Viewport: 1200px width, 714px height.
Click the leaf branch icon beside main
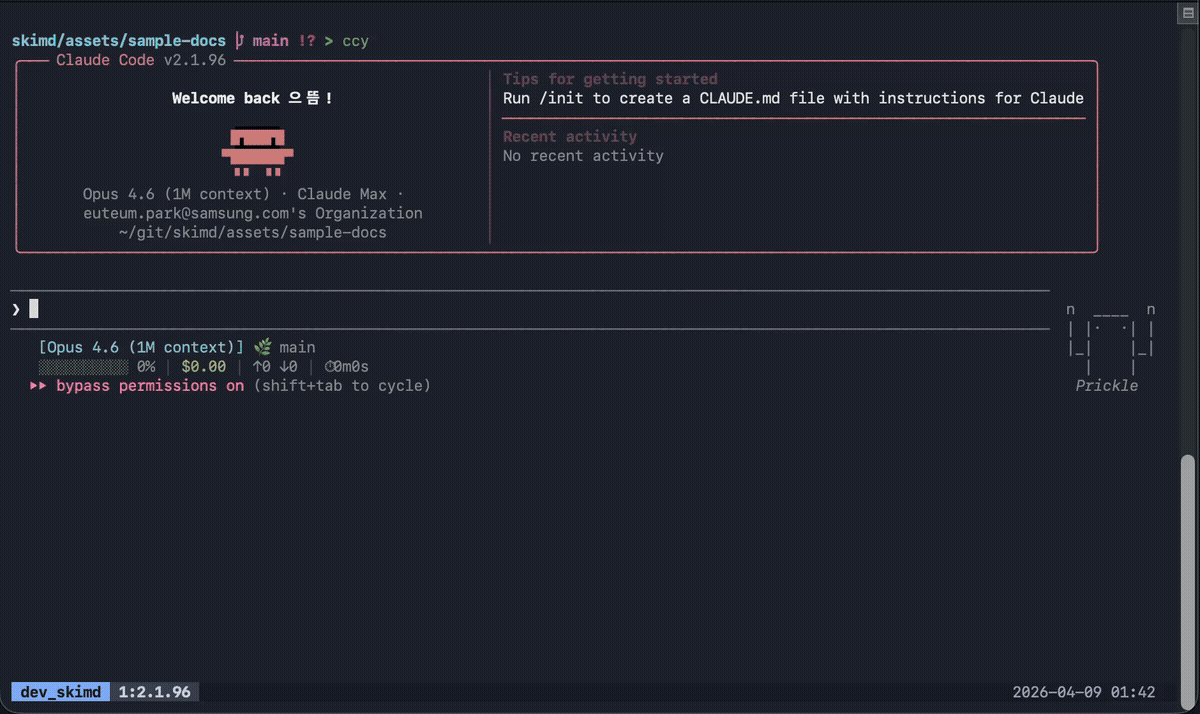(263, 347)
